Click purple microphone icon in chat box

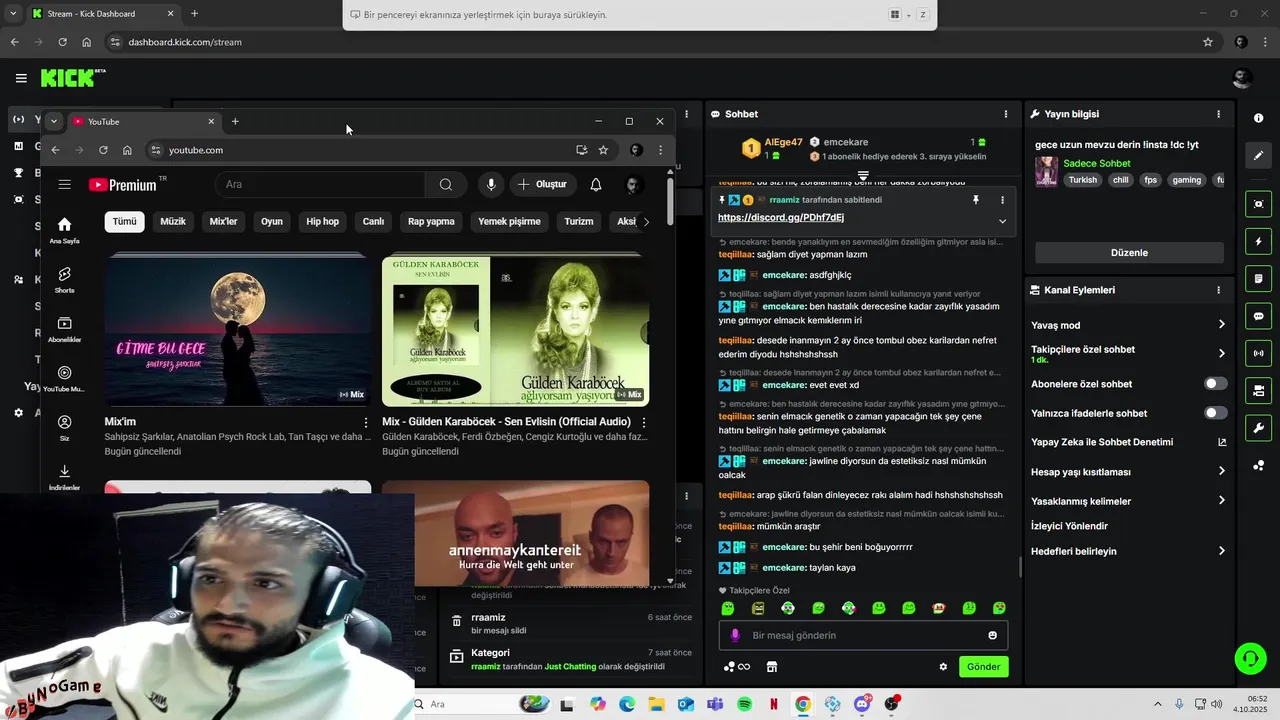(x=735, y=635)
